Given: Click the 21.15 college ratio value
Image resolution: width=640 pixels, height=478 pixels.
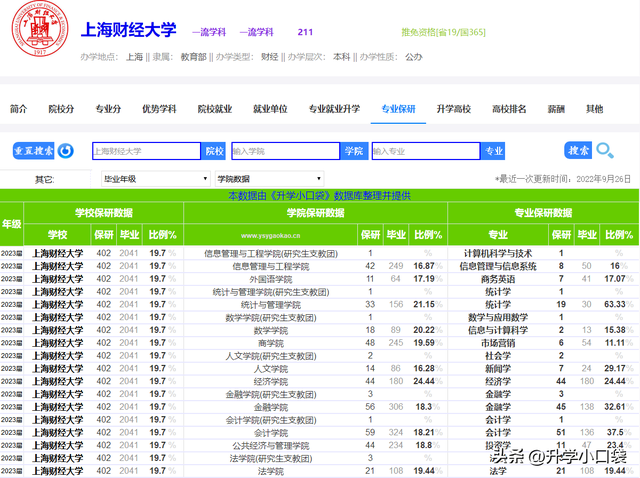Looking at the screenshot, I should coord(424,305).
